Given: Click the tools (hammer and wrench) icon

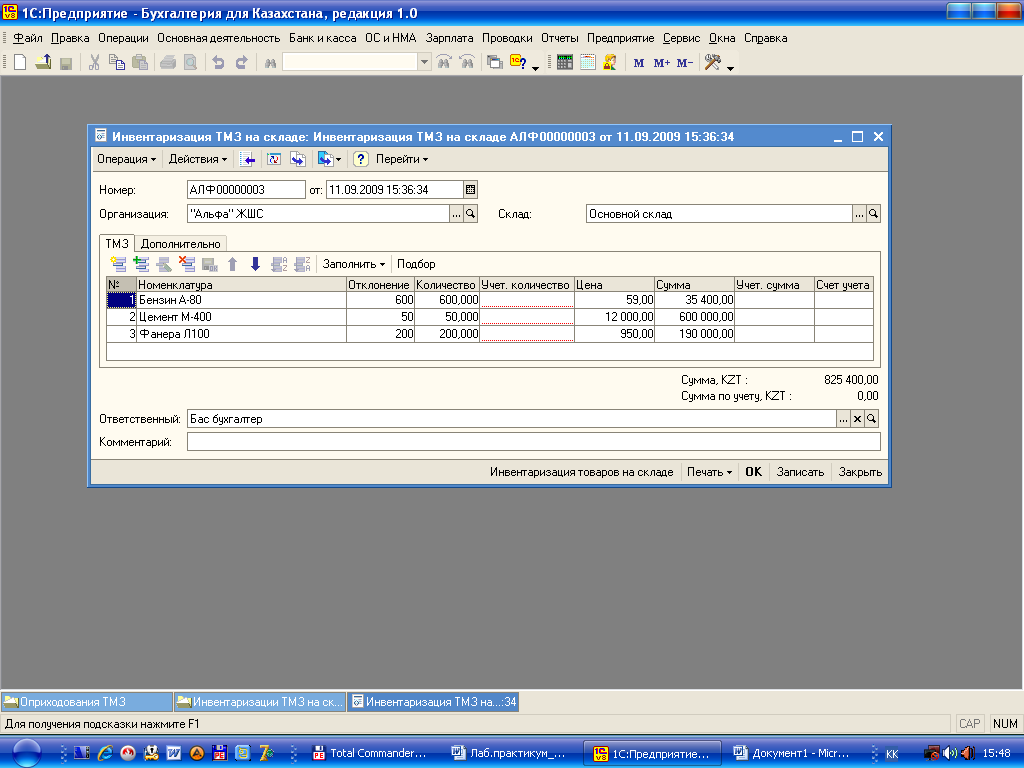Looking at the screenshot, I should [x=712, y=63].
